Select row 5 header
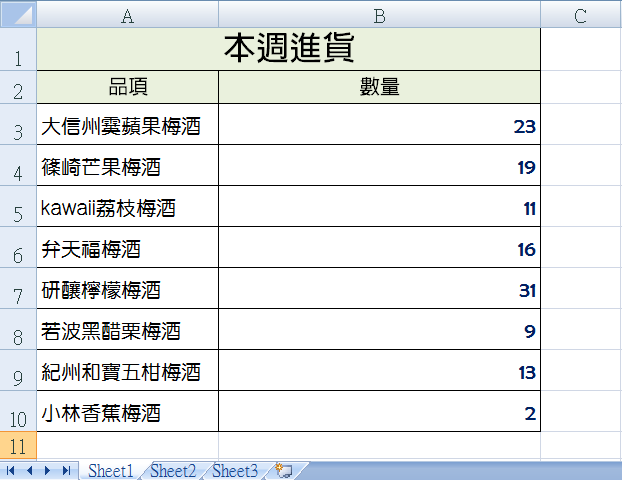The image size is (622, 480). pos(18,206)
